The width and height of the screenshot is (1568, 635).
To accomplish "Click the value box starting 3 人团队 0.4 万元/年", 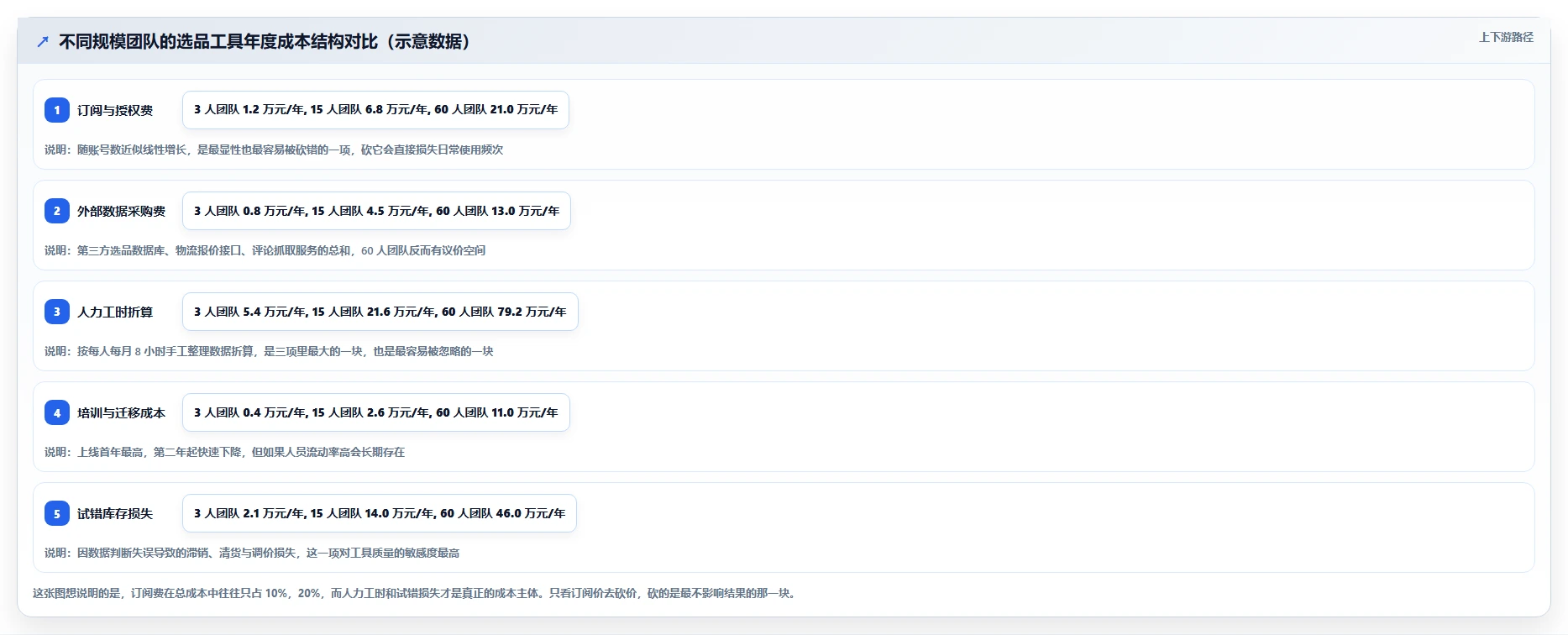I will point(376,412).
